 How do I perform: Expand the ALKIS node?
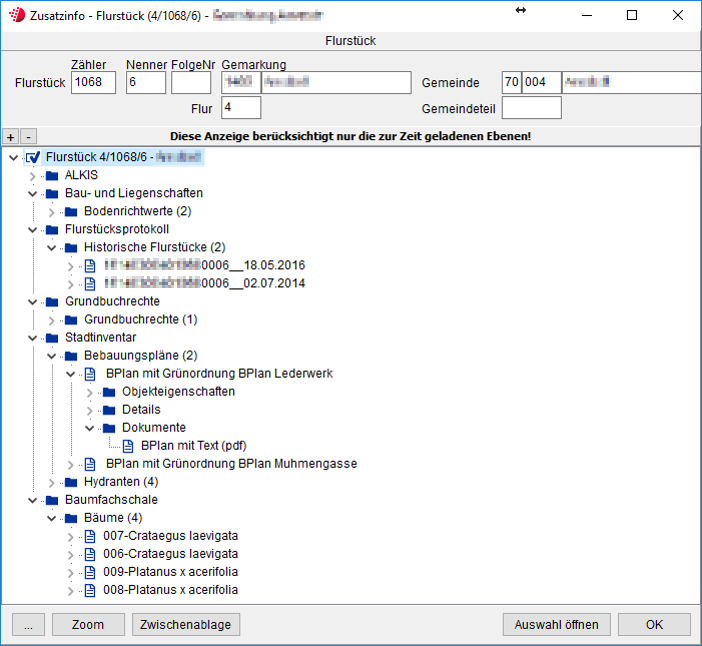pyautogui.click(x=32, y=176)
